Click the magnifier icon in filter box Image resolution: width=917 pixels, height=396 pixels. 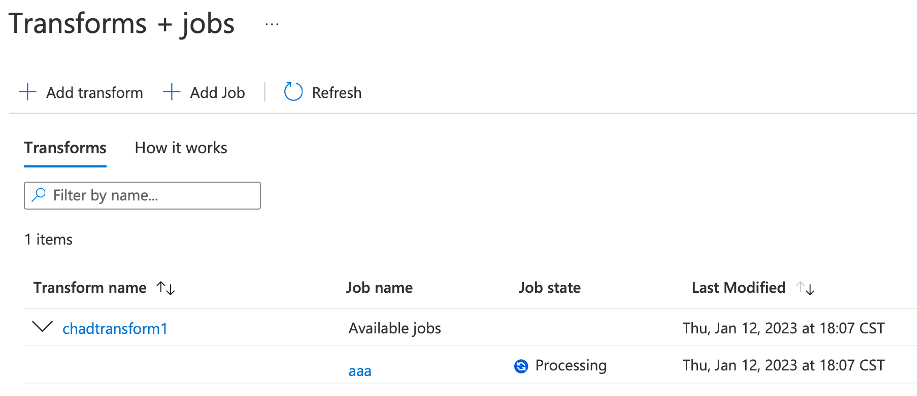[x=39, y=195]
